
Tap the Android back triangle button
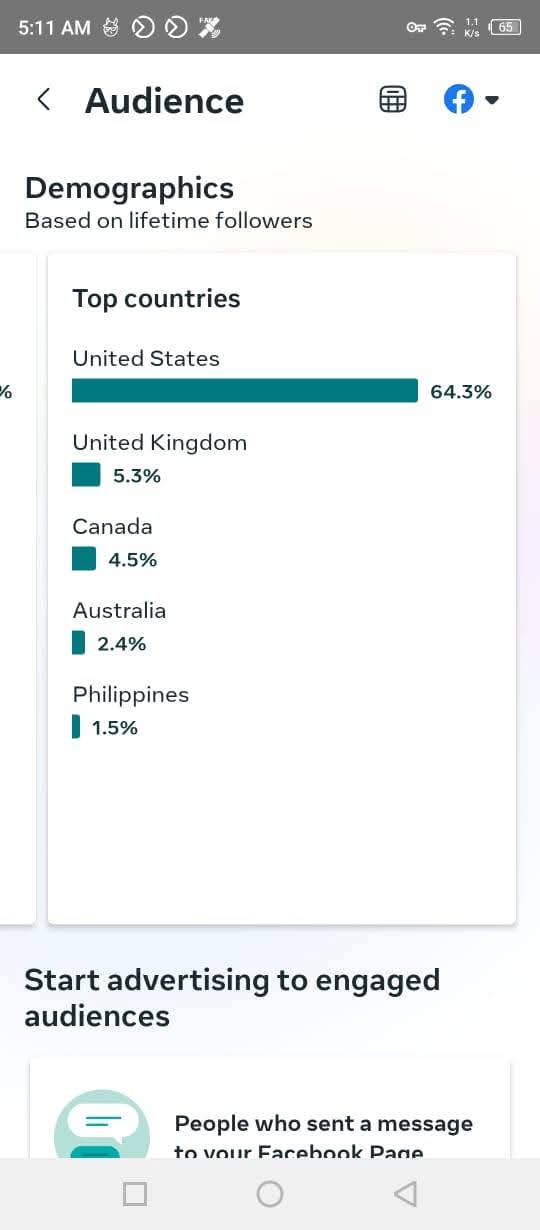(x=404, y=1193)
